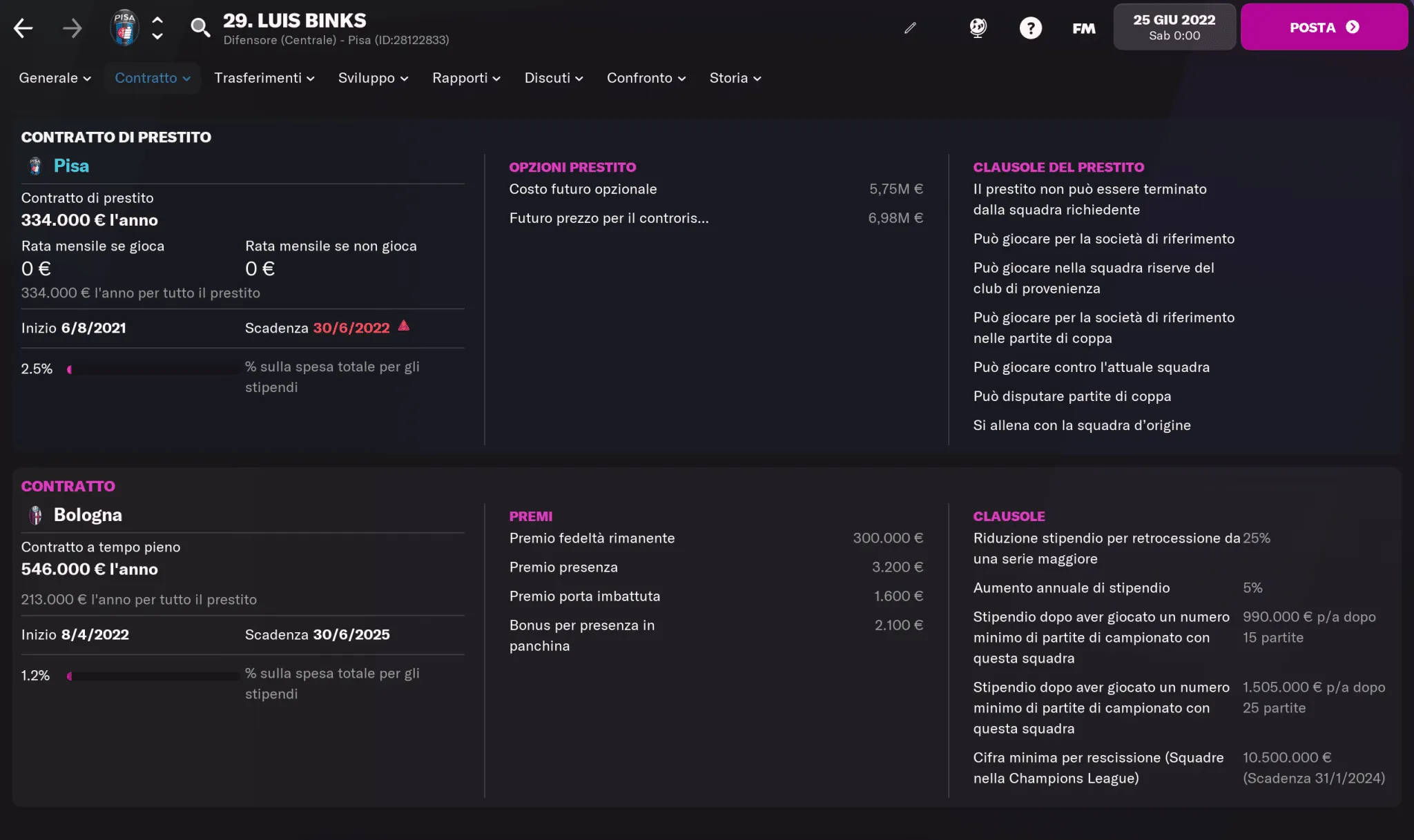The image size is (1414, 840).
Task: Open the FM menu button
Action: pyautogui.click(x=1083, y=28)
